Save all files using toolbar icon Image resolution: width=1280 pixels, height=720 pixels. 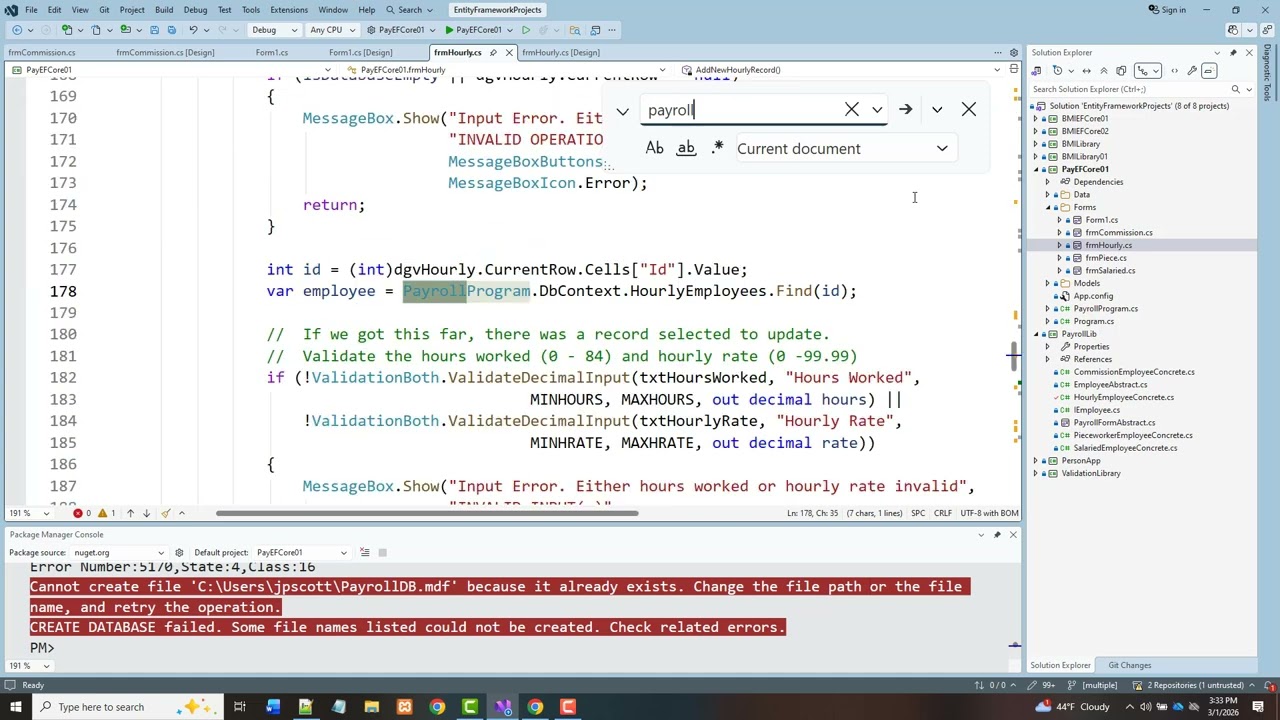(x=171, y=30)
